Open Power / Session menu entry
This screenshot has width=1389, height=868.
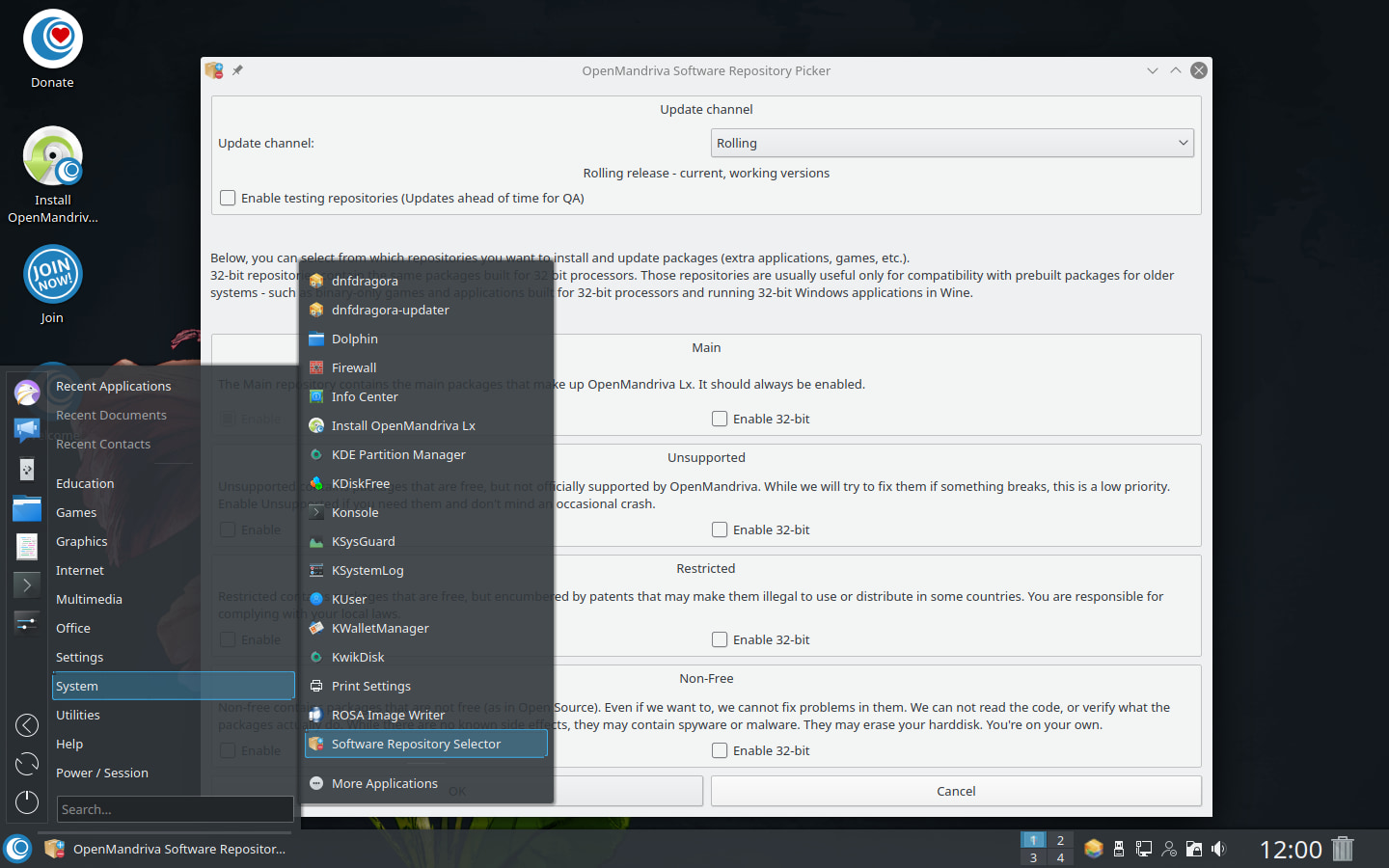(174, 773)
